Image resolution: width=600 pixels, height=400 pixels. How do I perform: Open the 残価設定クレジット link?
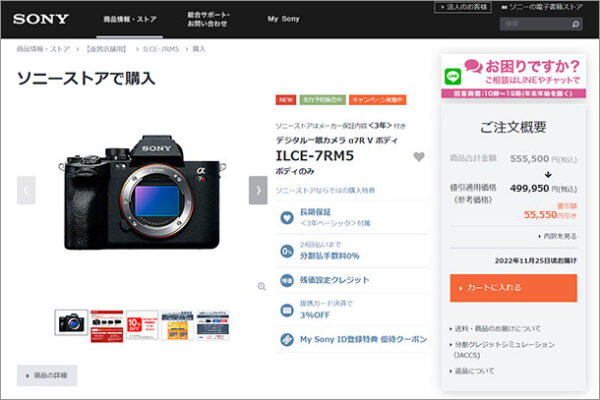tap(334, 280)
